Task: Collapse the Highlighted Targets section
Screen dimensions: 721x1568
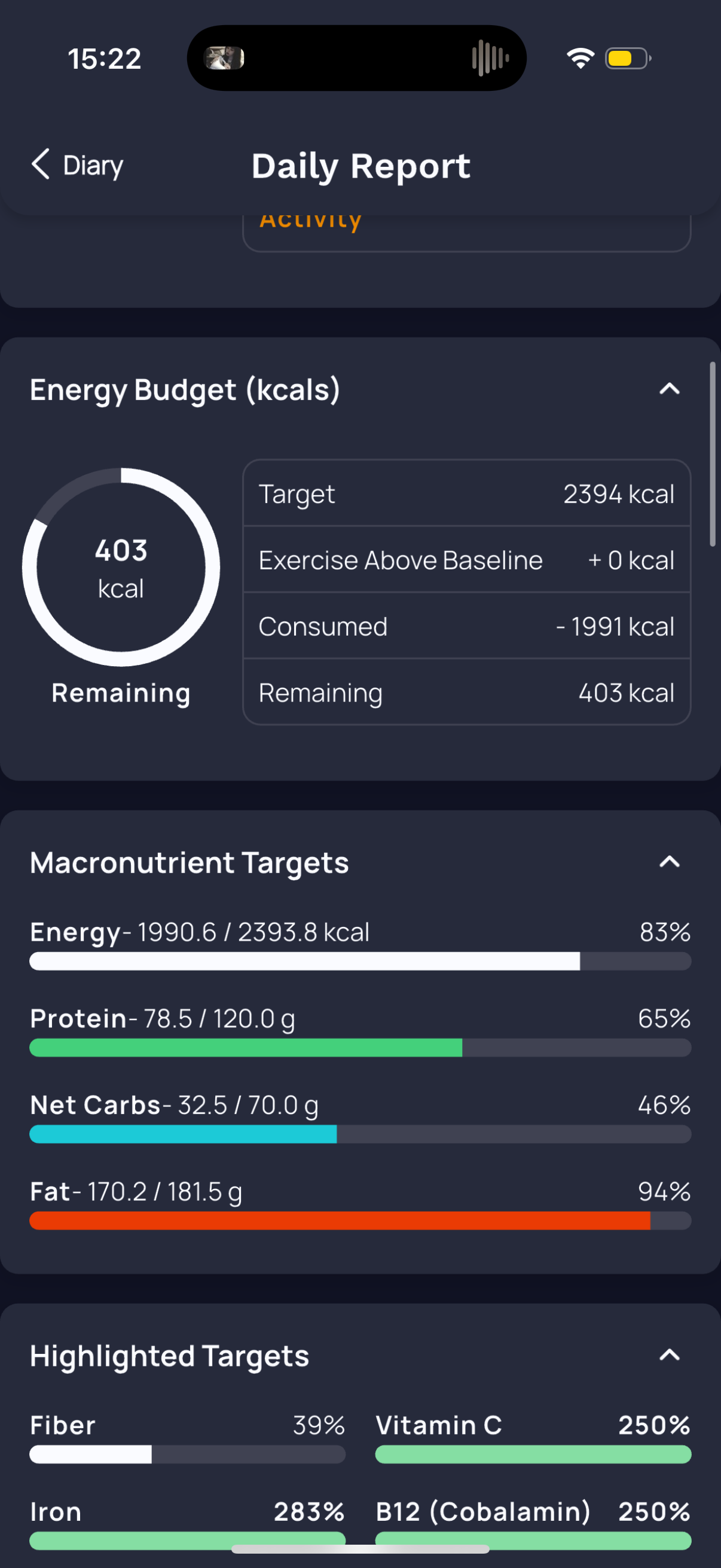Action: click(x=669, y=1355)
